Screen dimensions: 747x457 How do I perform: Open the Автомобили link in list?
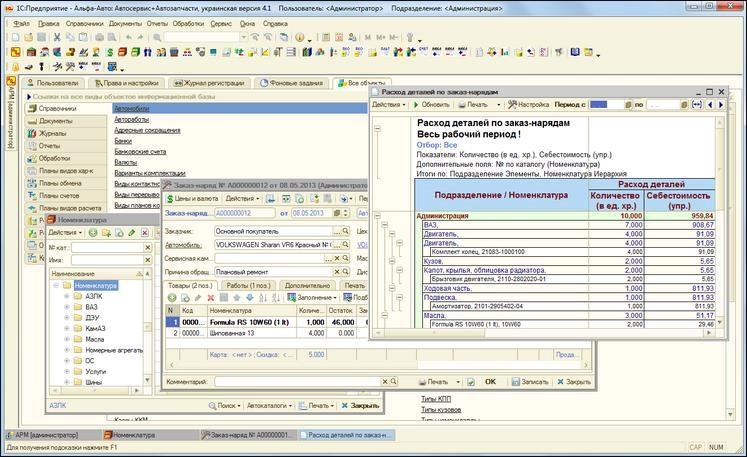tap(131, 108)
